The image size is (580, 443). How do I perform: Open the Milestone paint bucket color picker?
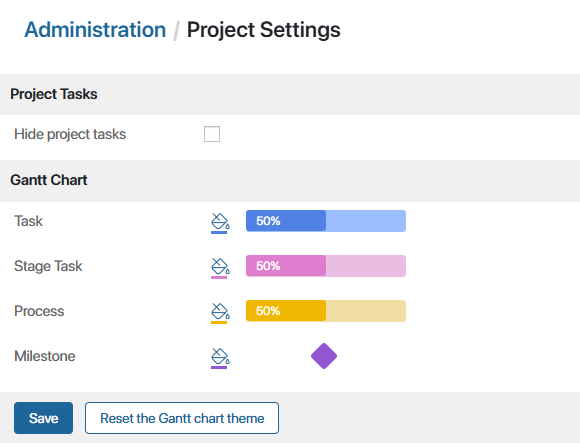220,358
